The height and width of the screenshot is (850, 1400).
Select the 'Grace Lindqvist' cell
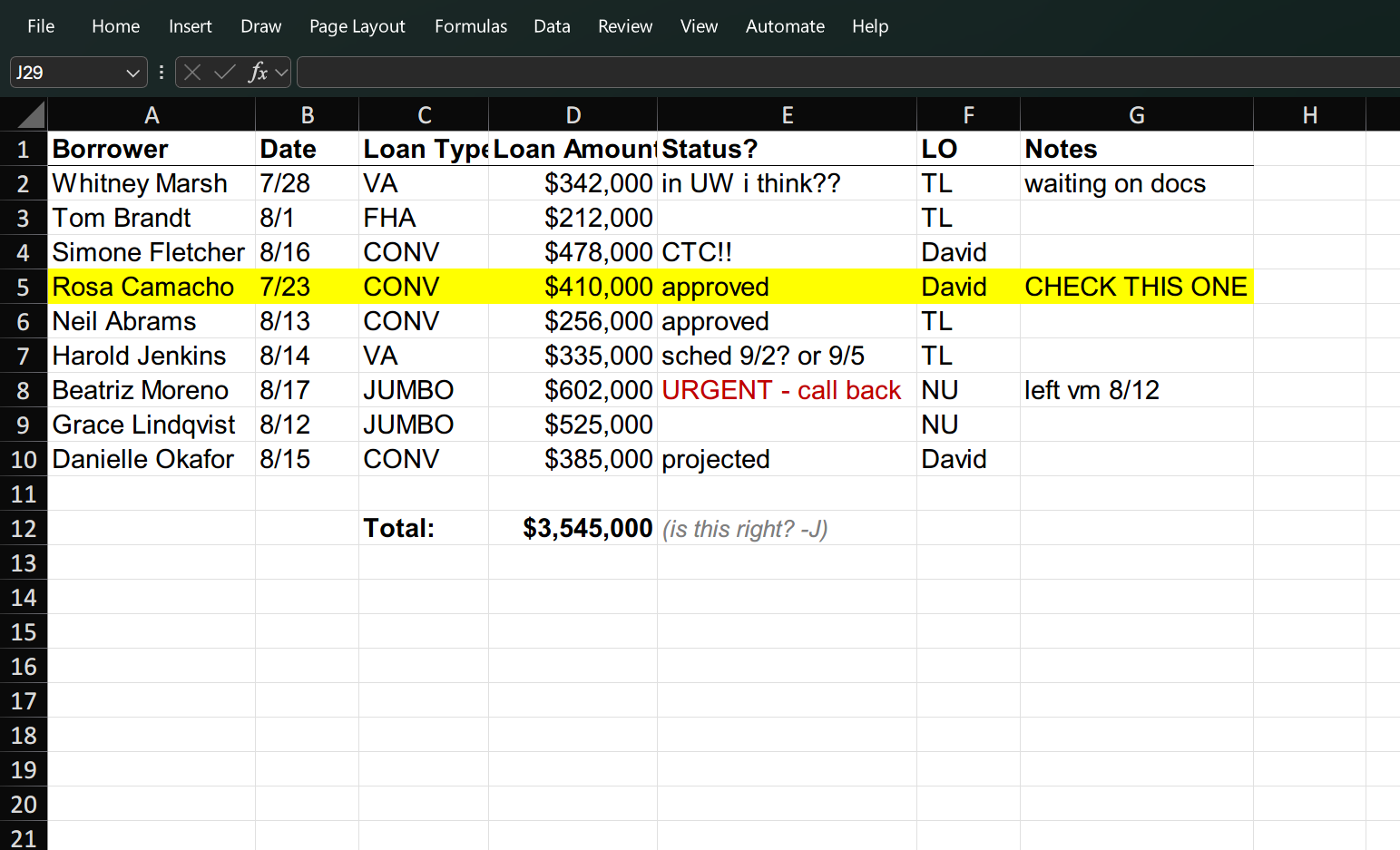152,425
